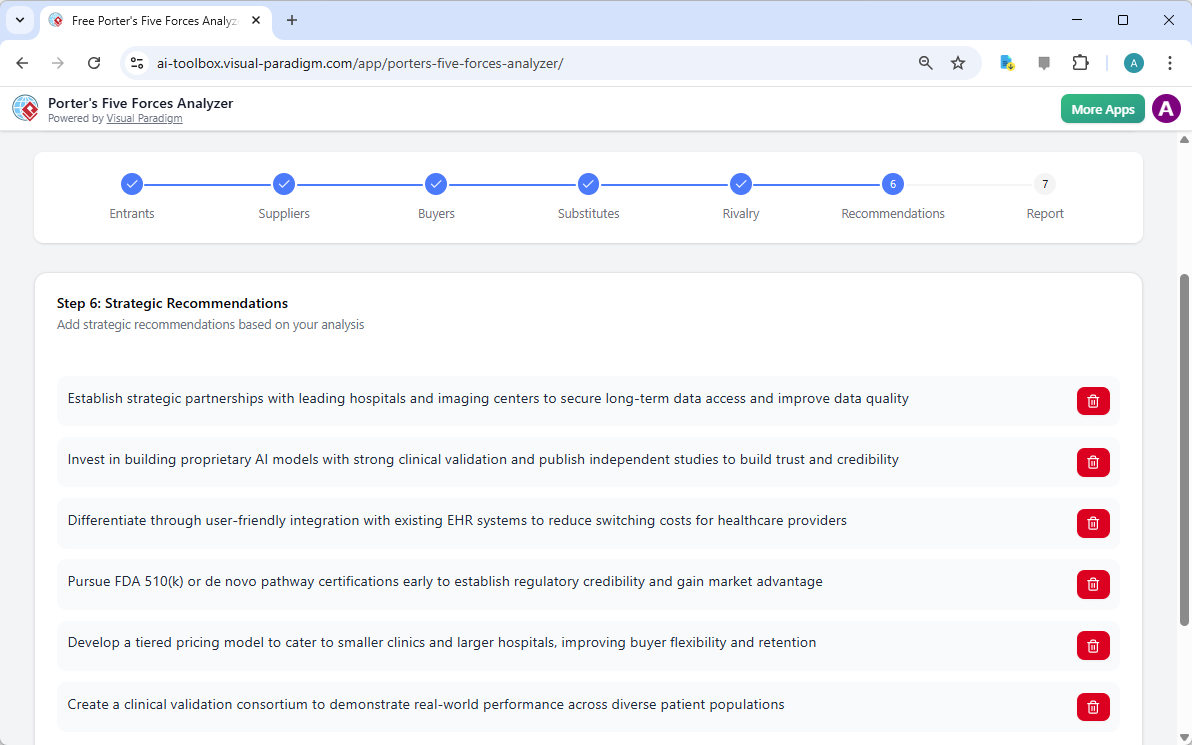1192x745 pixels.
Task: Return to the Rivalry step
Action: [x=741, y=184]
